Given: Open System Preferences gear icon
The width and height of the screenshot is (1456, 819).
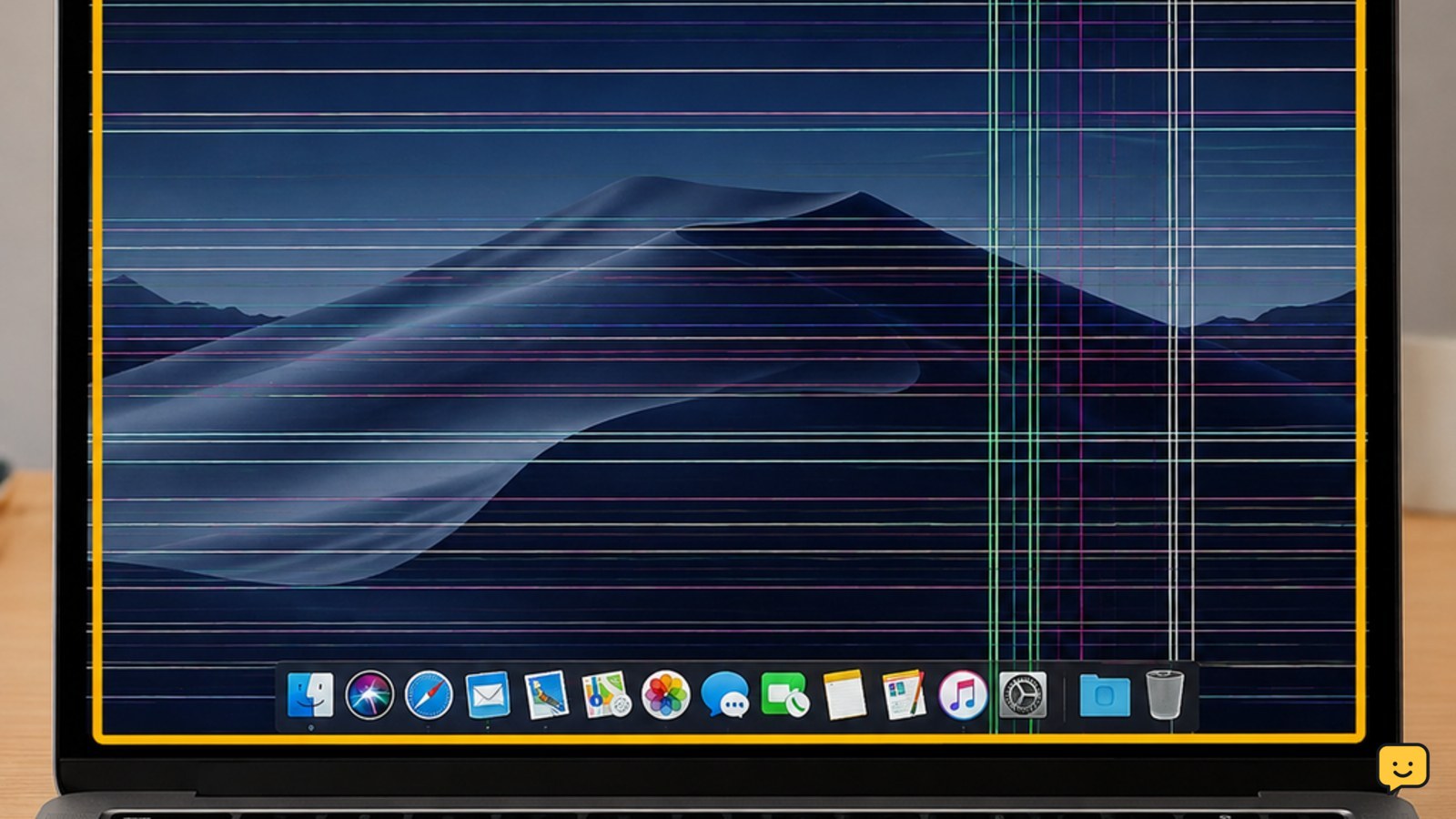Looking at the screenshot, I should [x=1023, y=695].
